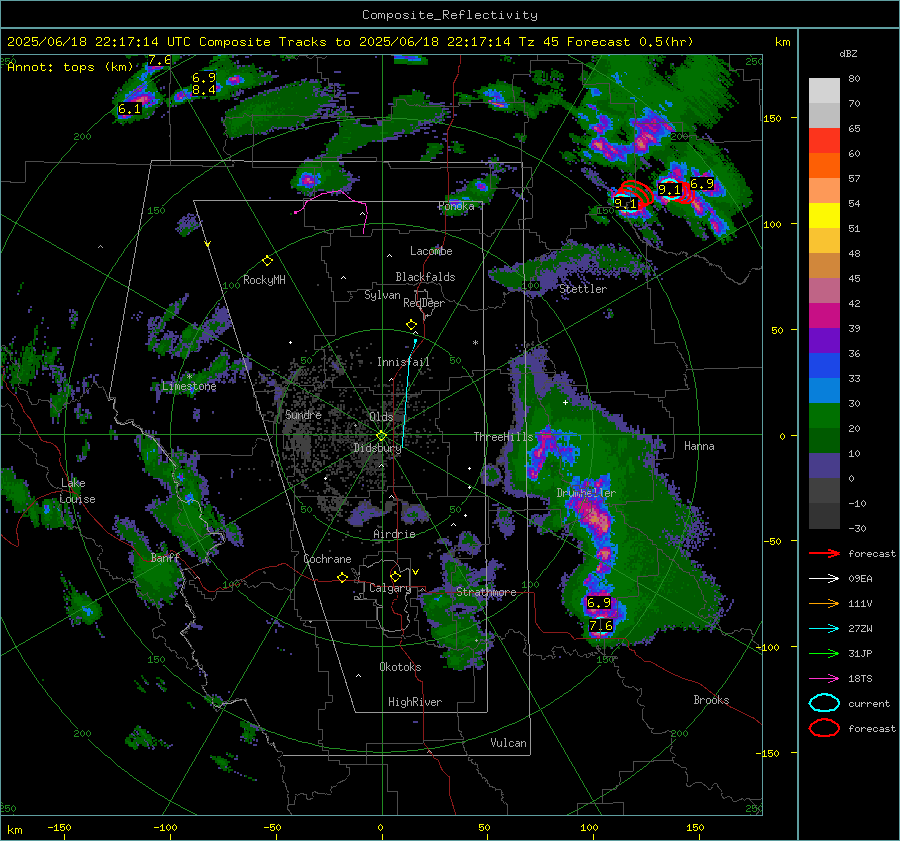Click the red forecast ellipses storm cluster
This screenshot has height=841, width=900.
pos(635,194)
